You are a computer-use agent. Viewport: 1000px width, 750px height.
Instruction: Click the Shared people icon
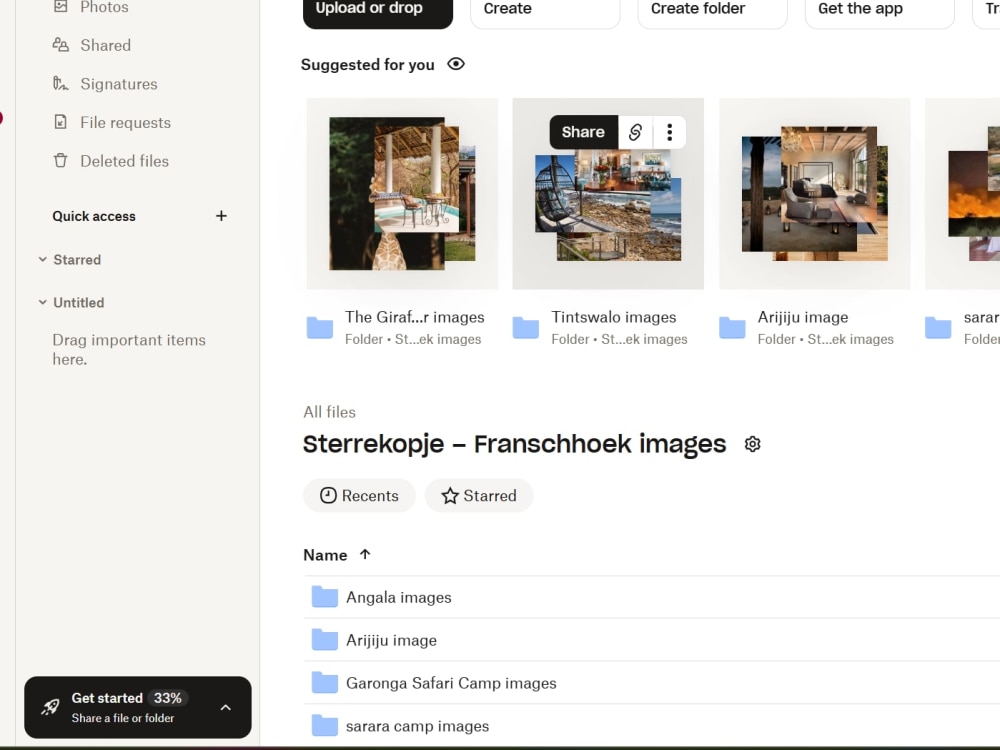pyautogui.click(x=61, y=45)
